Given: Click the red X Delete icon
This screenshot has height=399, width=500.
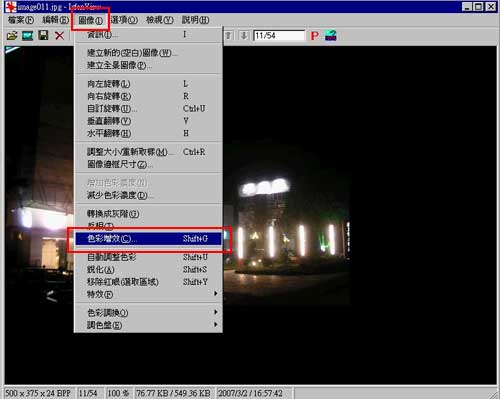Looking at the screenshot, I should pyautogui.click(x=59, y=36).
